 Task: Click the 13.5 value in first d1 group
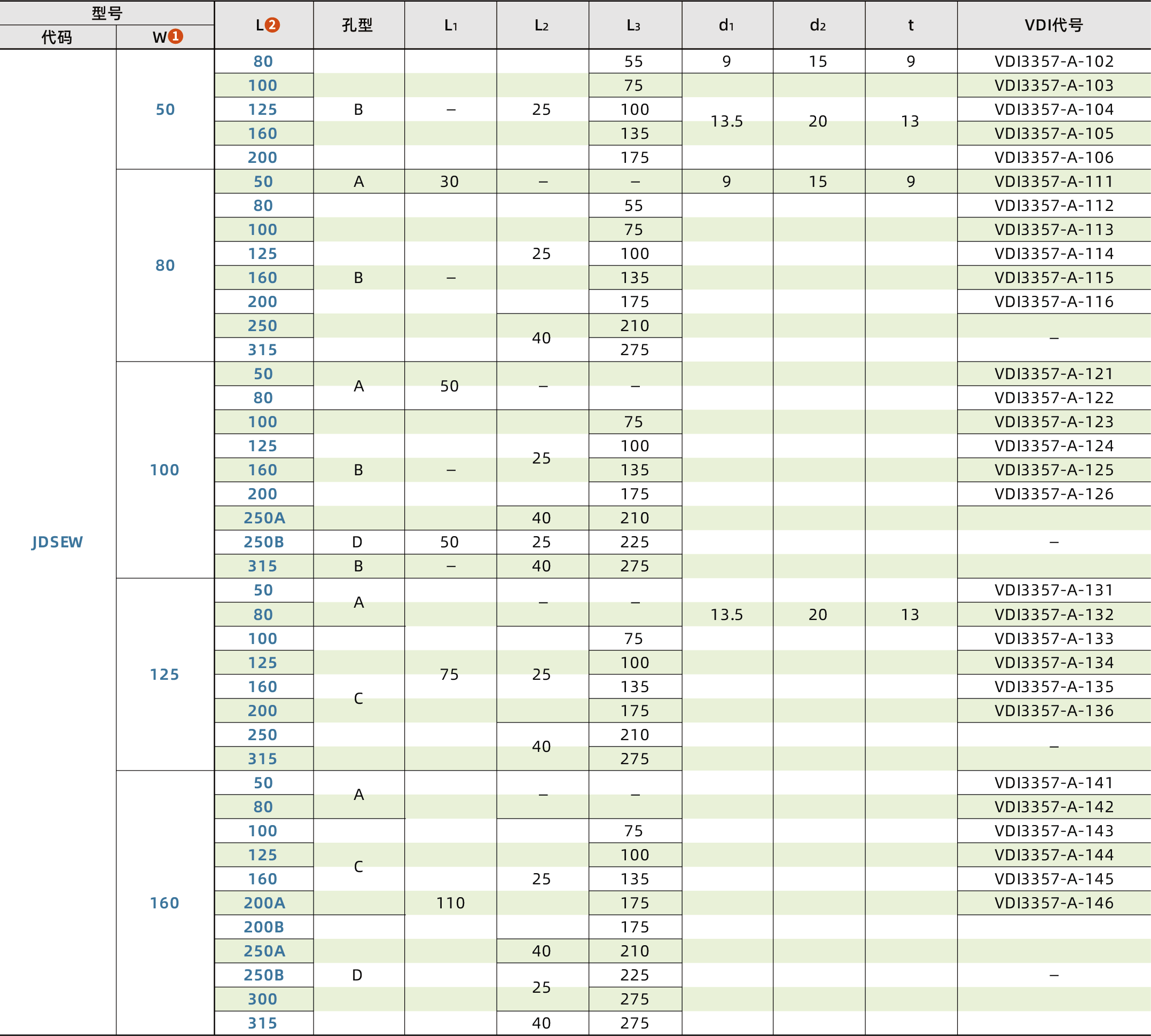tap(727, 121)
